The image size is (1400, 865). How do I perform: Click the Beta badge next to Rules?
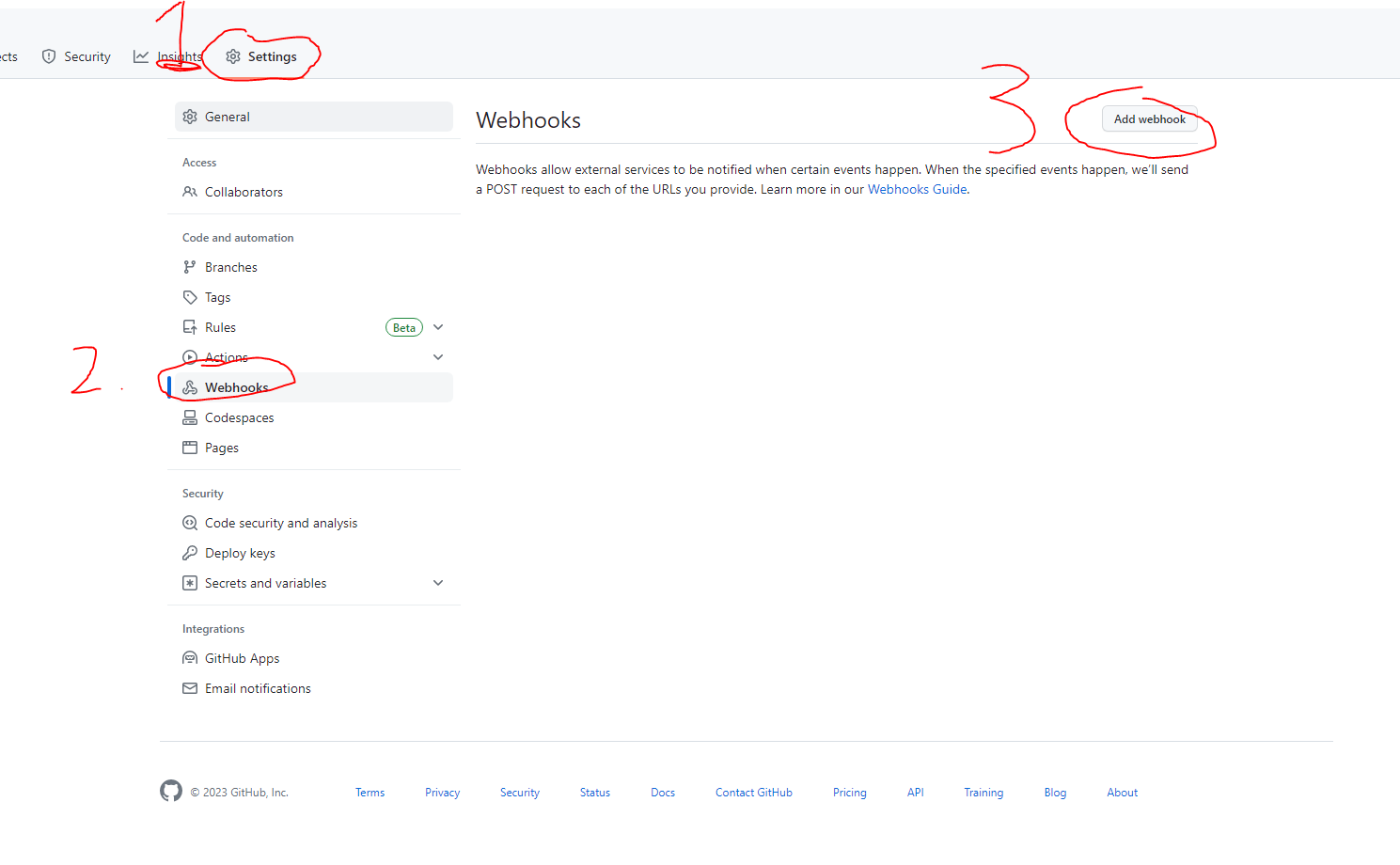pyautogui.click(x=404, y=327)
